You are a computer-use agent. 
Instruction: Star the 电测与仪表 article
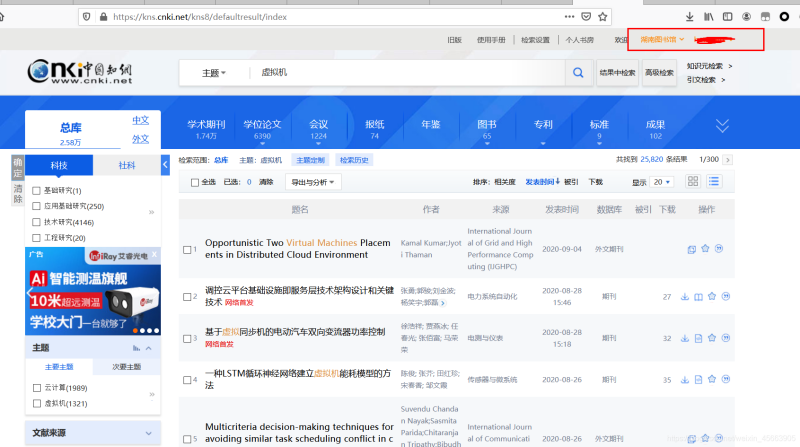[x=712, y=338]
